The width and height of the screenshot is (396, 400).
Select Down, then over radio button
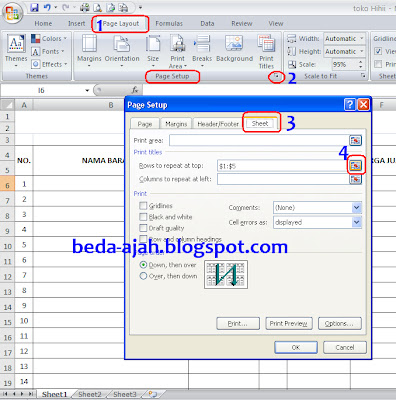point(143,265)
